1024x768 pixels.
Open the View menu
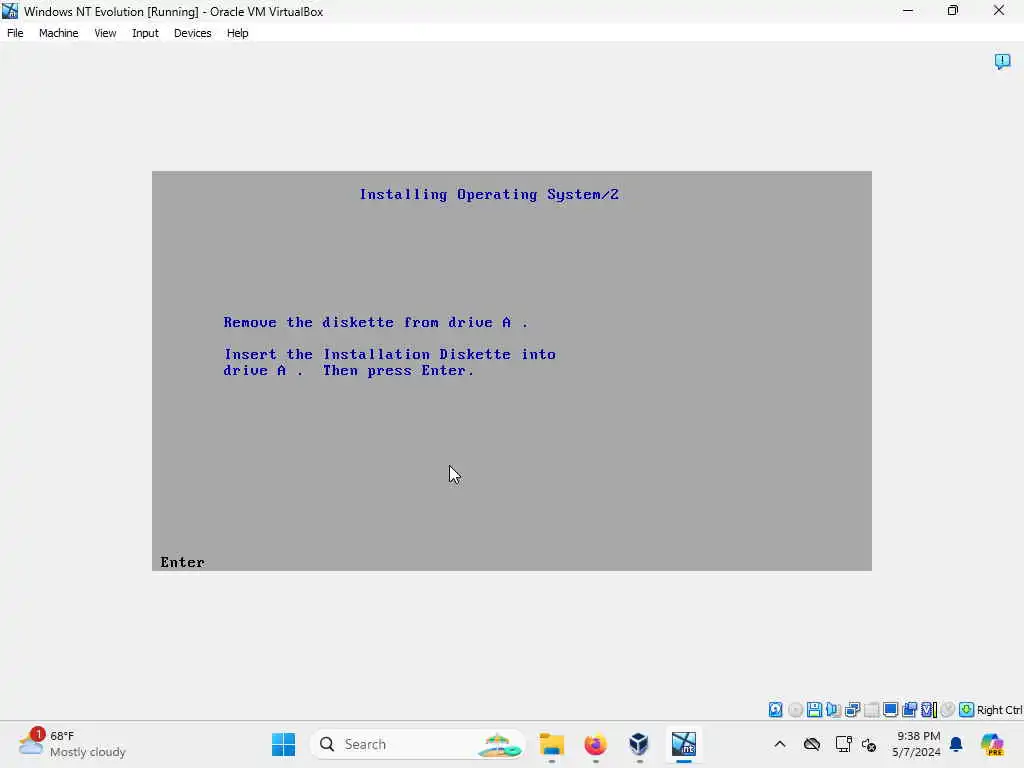point(104,33)
